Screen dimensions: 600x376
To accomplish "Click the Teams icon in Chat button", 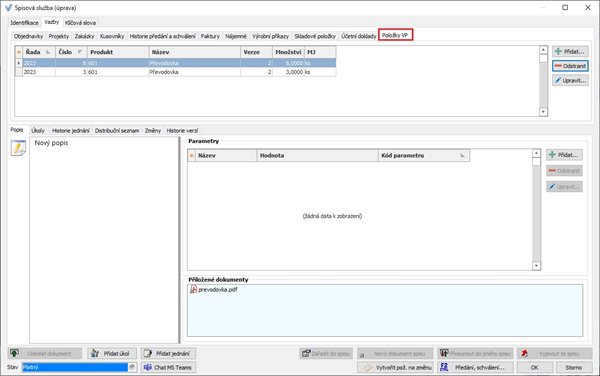I will pyautogui.click(x=148, y=367).
